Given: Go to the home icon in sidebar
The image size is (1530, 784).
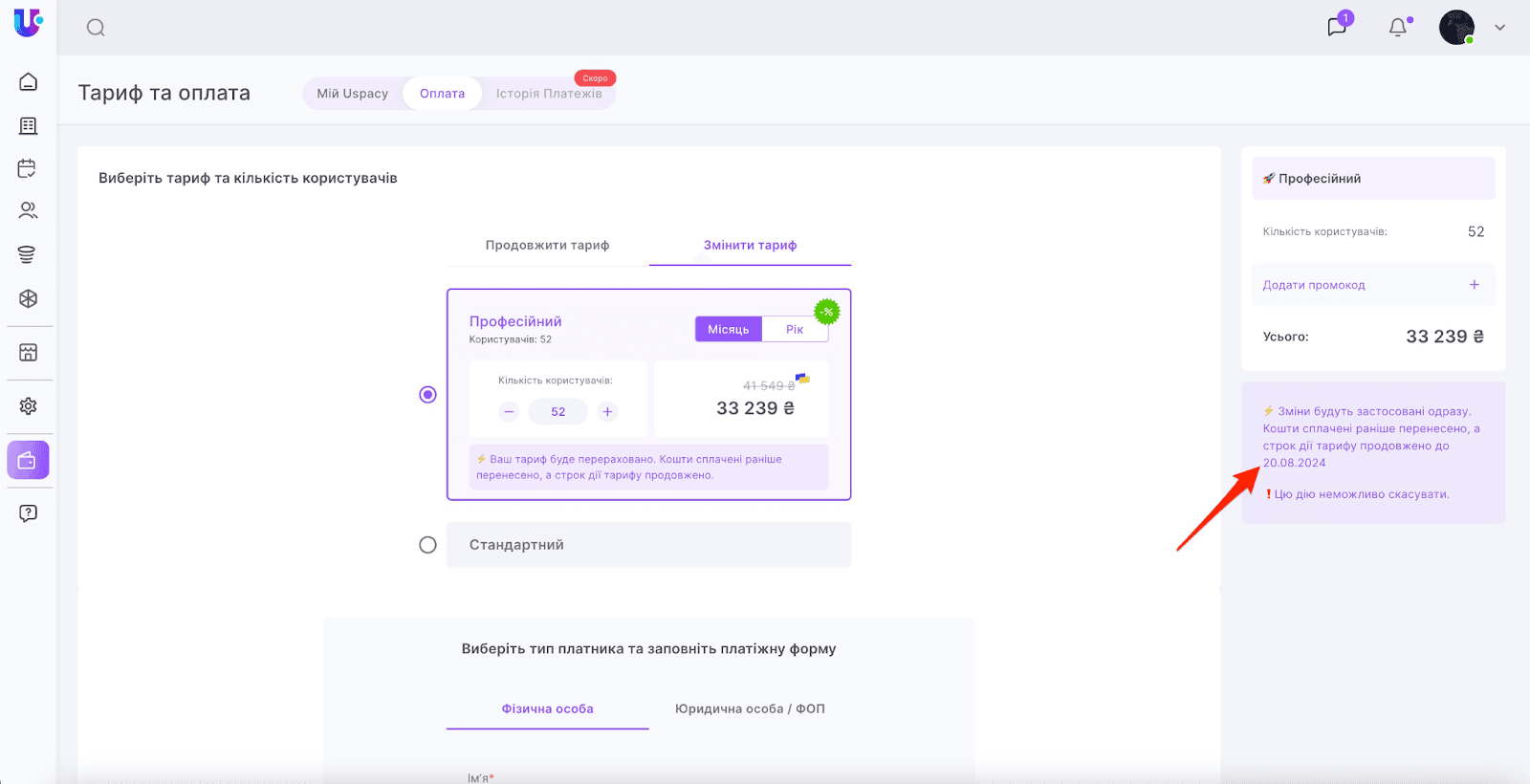Looking at the screenshot, I should point(29,82).
